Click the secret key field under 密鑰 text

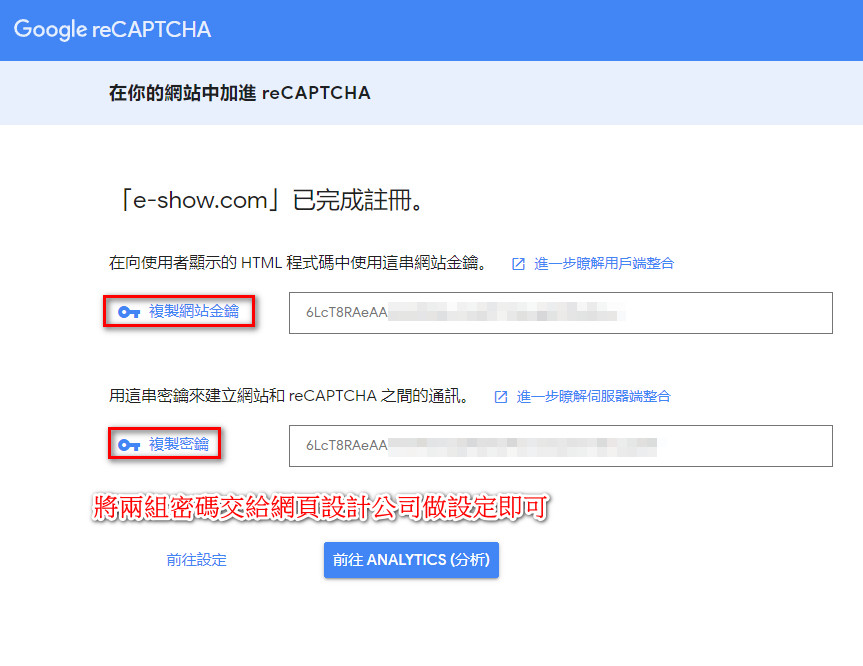click(x=560, y=446)
